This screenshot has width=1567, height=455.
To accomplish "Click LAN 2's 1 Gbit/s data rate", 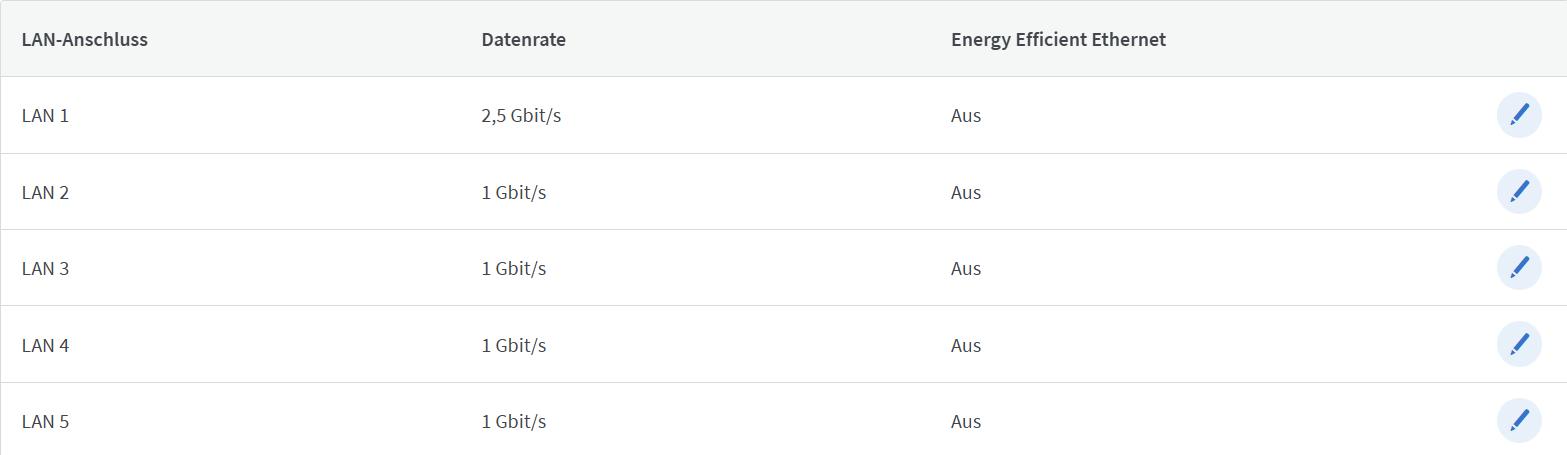I will (x=513, y=192).
